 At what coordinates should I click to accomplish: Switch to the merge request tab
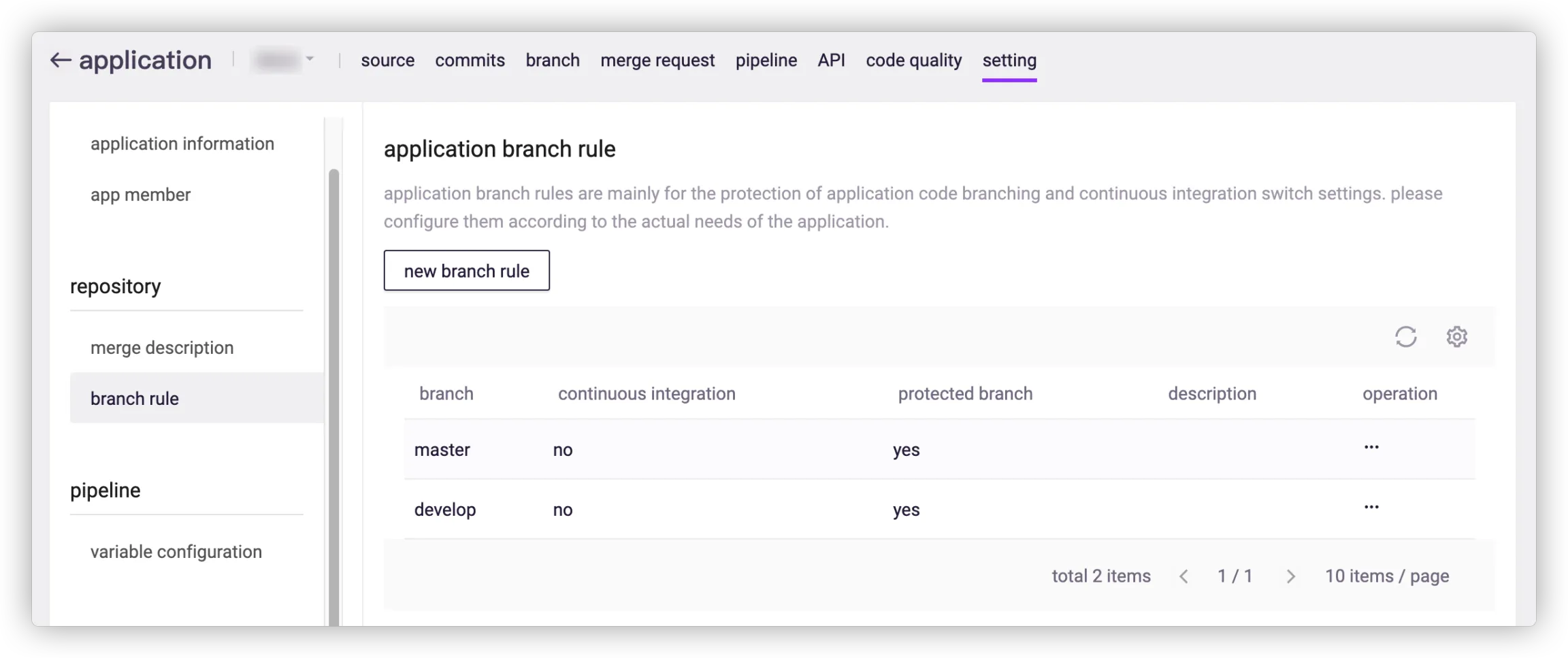657,61
